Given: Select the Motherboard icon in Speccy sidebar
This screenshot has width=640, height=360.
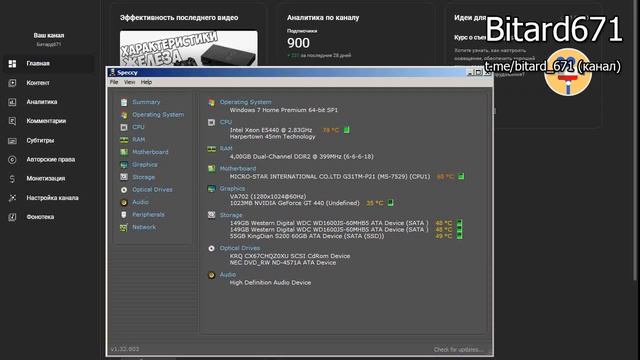Looking at the screenshot, I should (124, 152).
